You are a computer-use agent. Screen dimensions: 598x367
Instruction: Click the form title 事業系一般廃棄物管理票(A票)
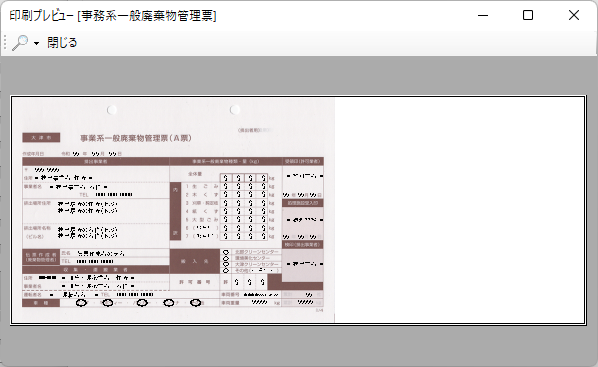136,138
